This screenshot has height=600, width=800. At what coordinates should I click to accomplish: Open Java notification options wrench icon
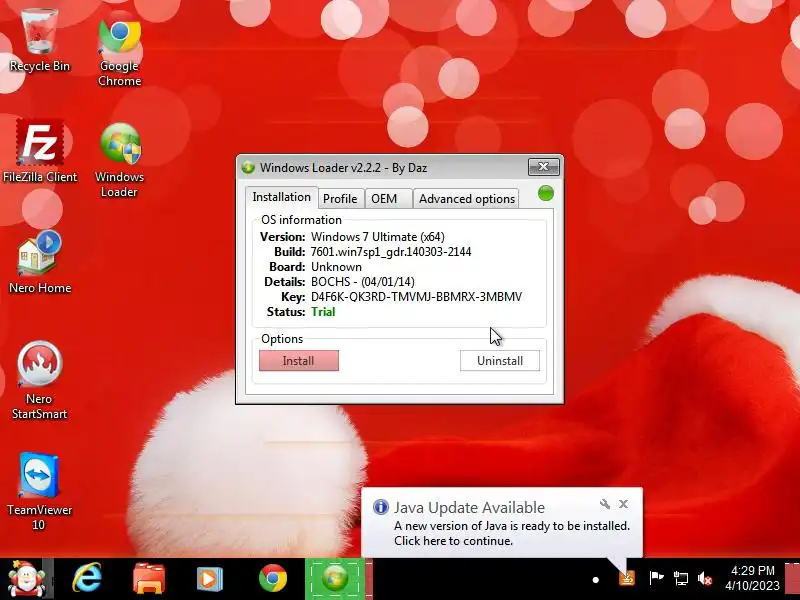[x=605, y=504]
